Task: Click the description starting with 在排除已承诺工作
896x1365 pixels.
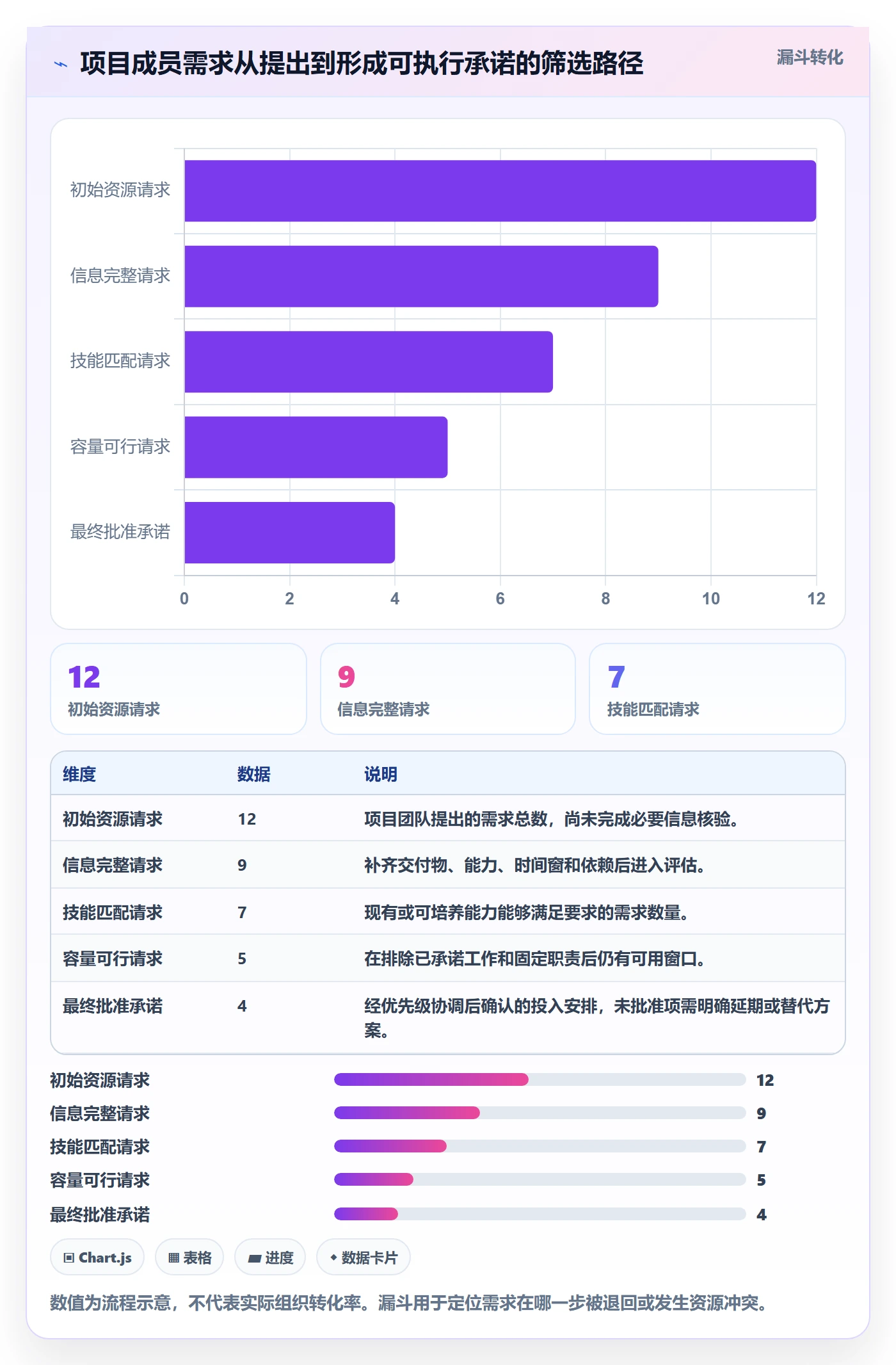Action: tap(535, 958)
